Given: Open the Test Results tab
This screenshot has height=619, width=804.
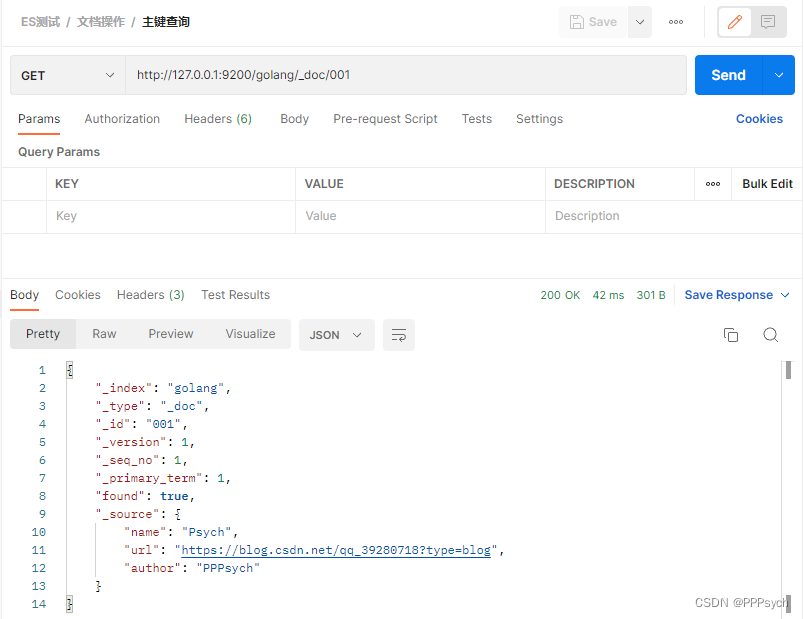Looking at the screenshot, I should click(235, 295).
